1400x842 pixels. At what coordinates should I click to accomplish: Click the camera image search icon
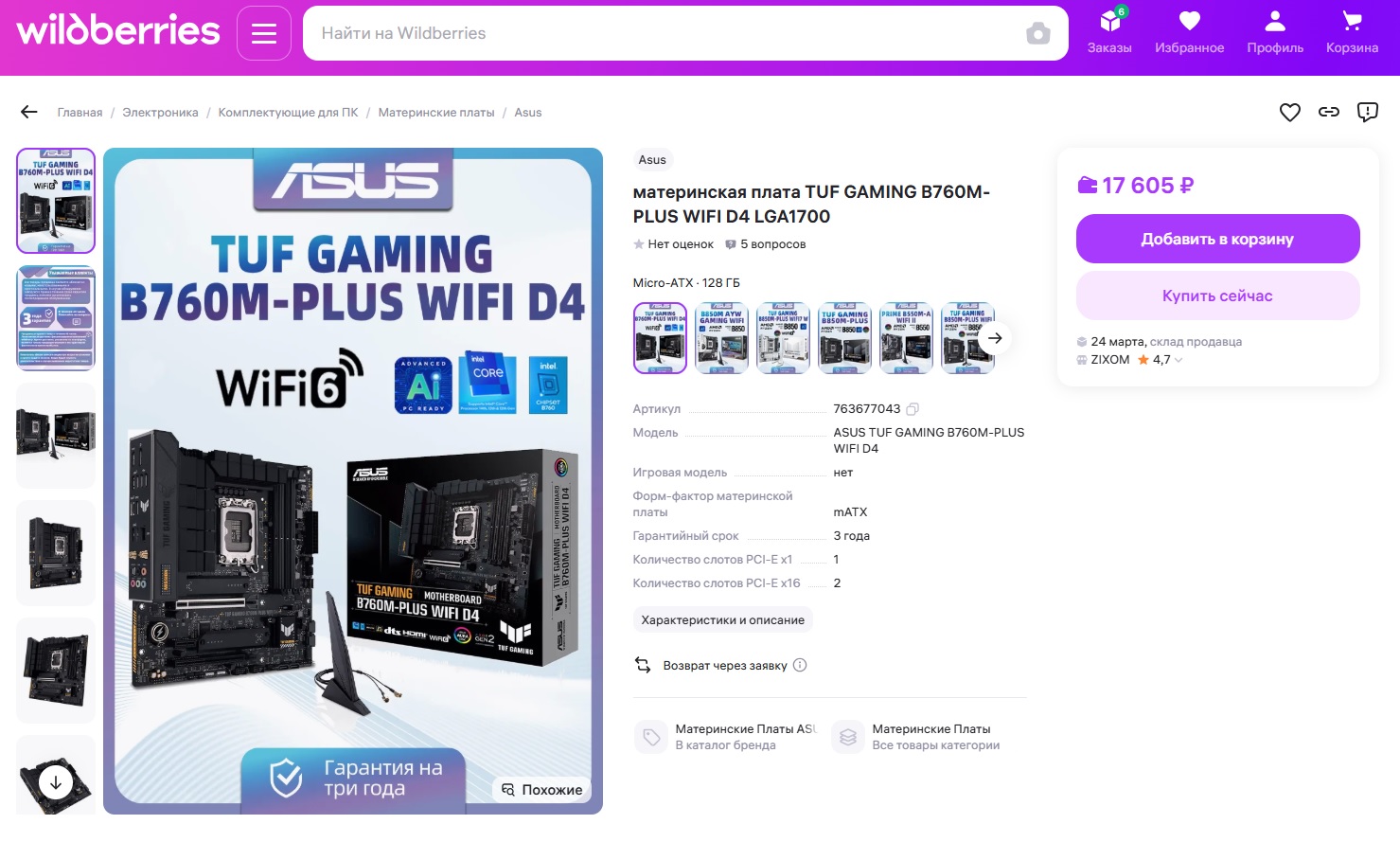(x=1038, y=33)
